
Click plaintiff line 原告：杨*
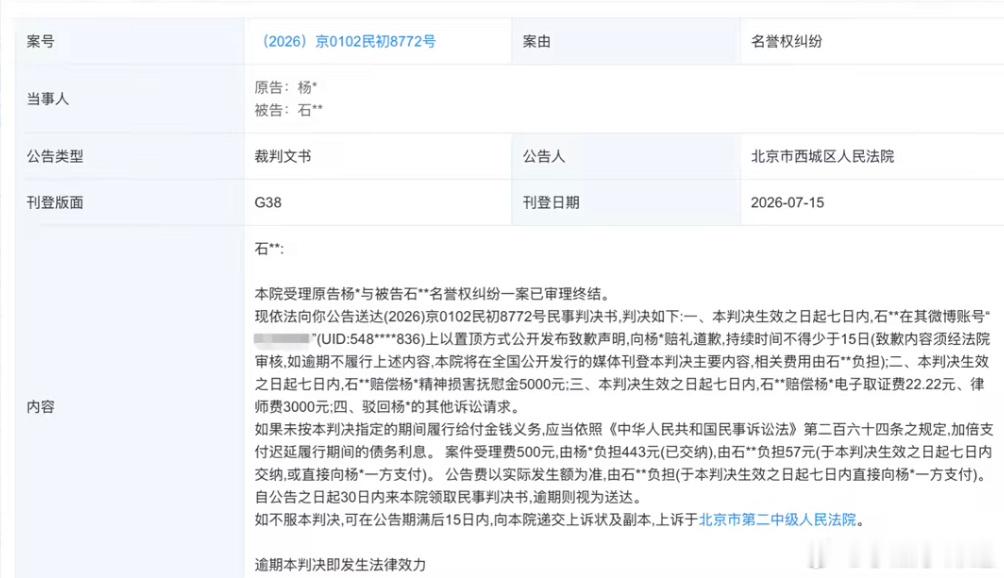[286, 87]
